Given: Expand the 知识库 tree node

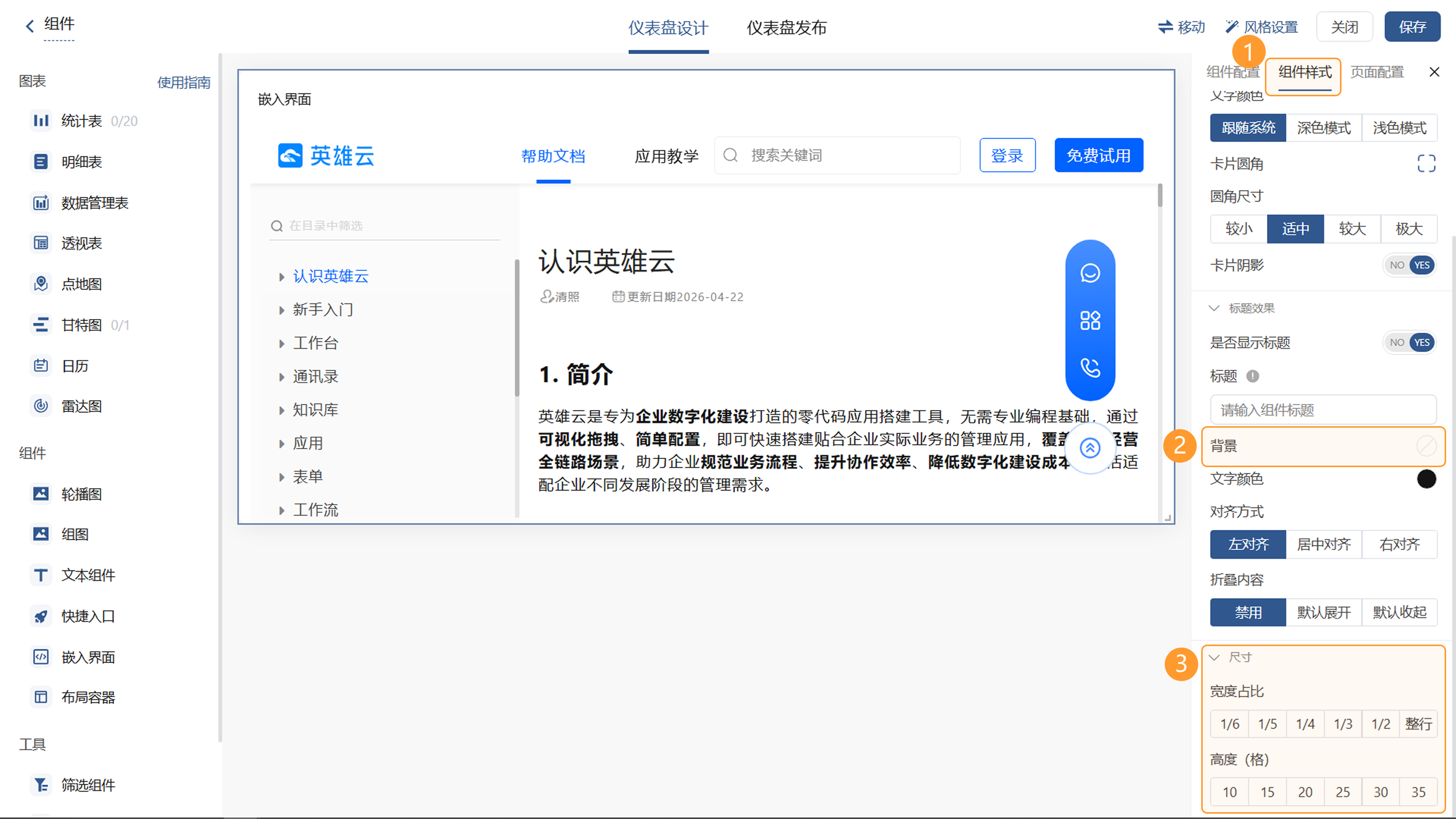Looking at the screenshot, I should [x=281, y=410].
